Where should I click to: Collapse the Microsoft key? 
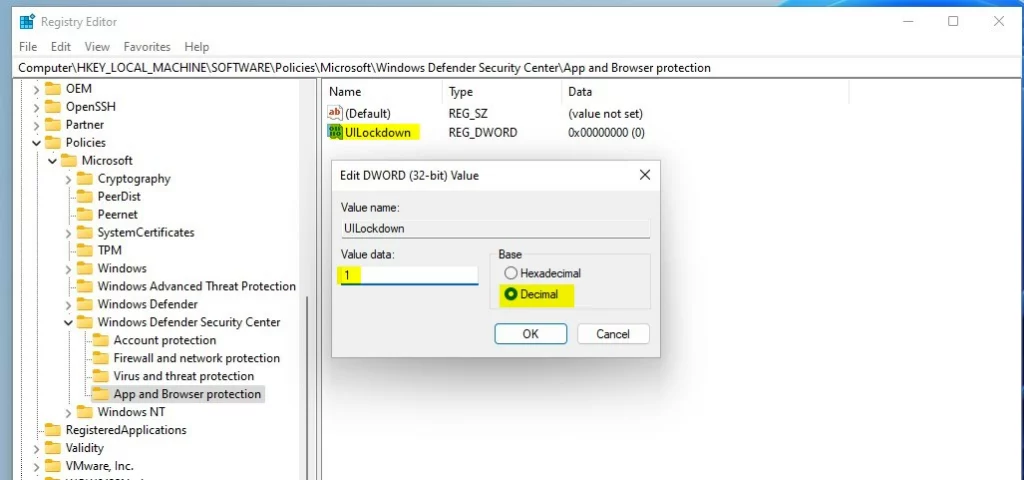pyautogui.click(x=53, y=161)
